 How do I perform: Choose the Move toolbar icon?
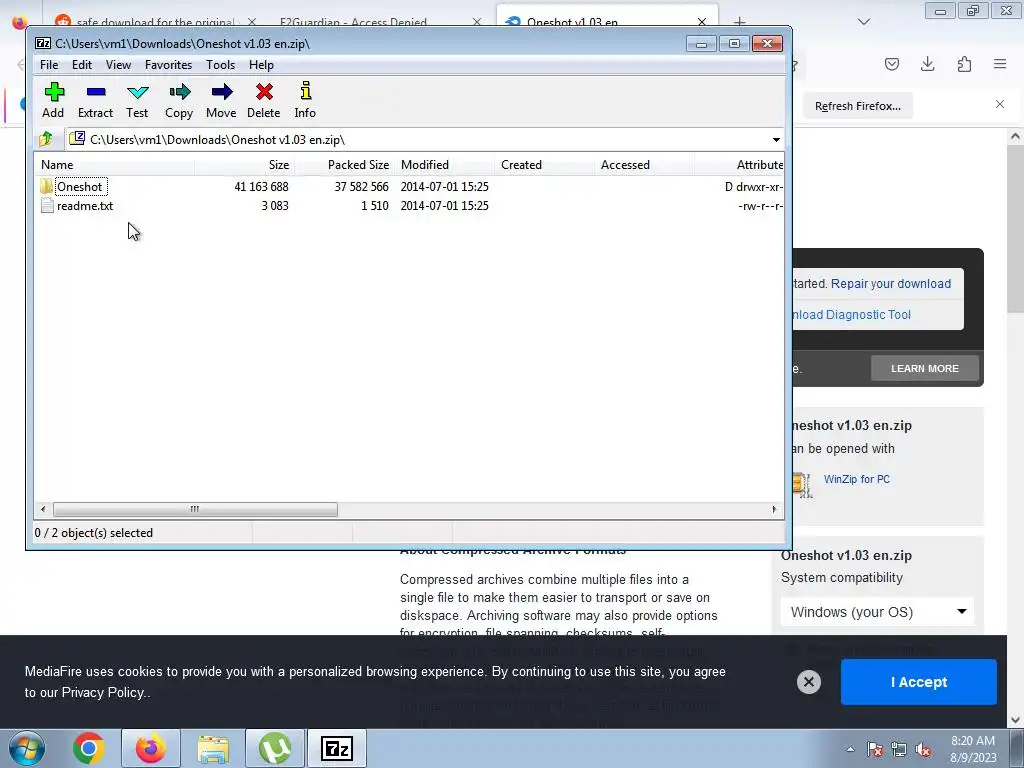(221, 99)
